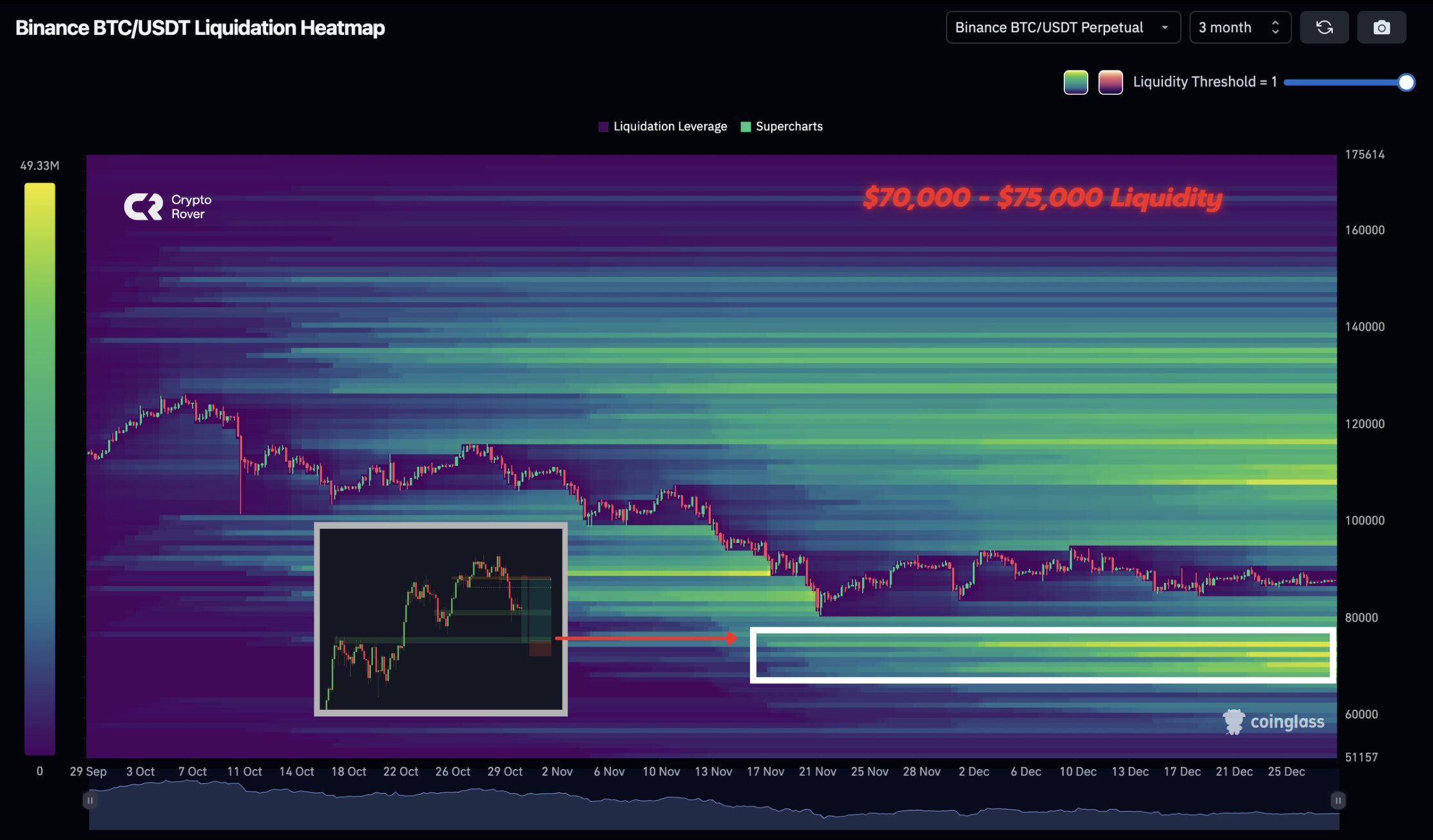The image size is (1433, 840).
Task: Click the Liquidity Threshold slider knob
Action: pyautogui.click(x=1406, y=82)
